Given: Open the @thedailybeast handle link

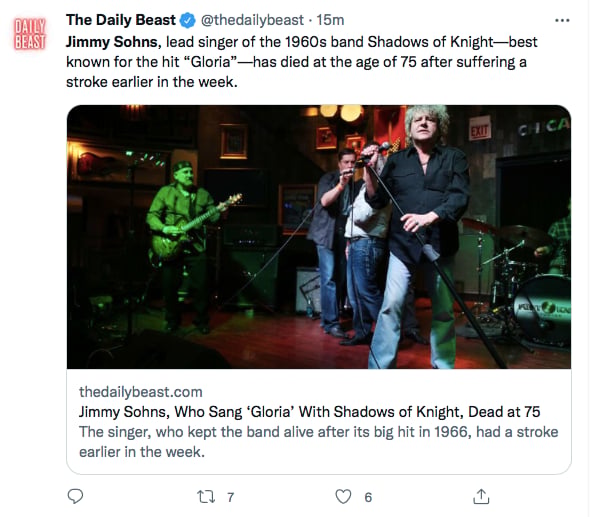Looking at the screenshot, I should [252, 20].
